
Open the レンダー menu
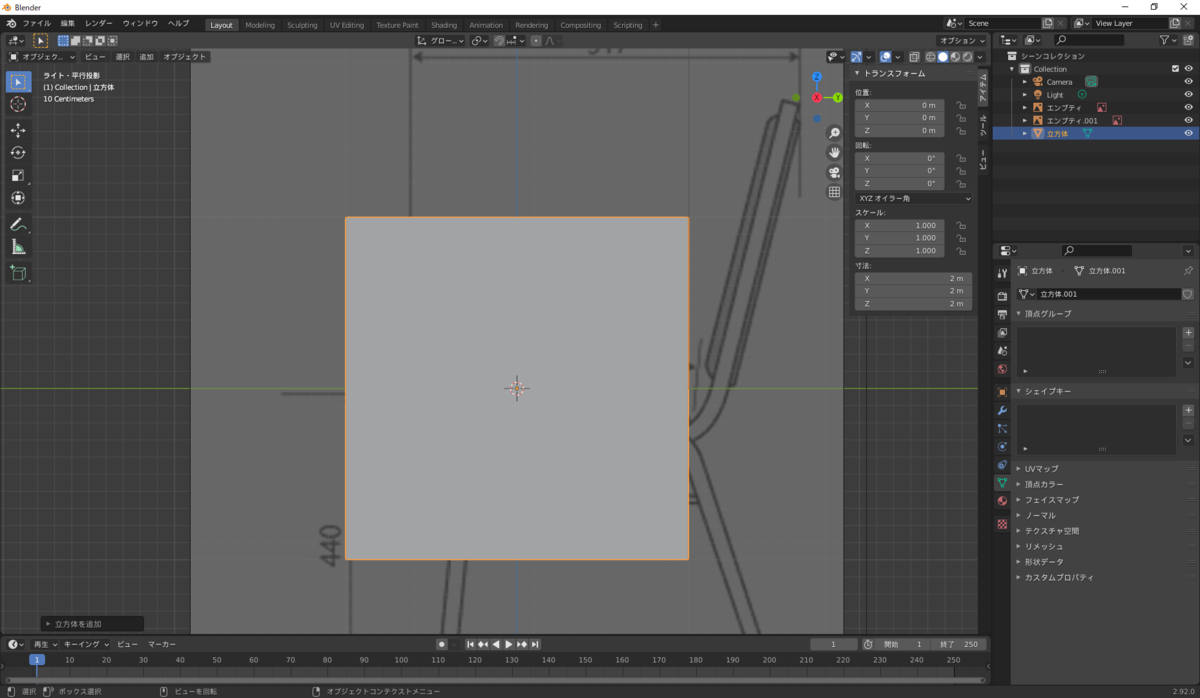pyautogui.click(x=99, y=23)
